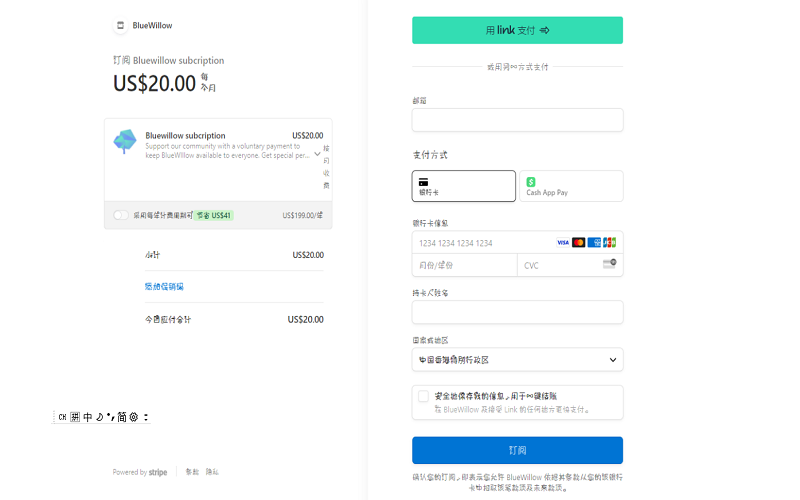Select the Cash App Pay payment tab

(x=571, y=186)
